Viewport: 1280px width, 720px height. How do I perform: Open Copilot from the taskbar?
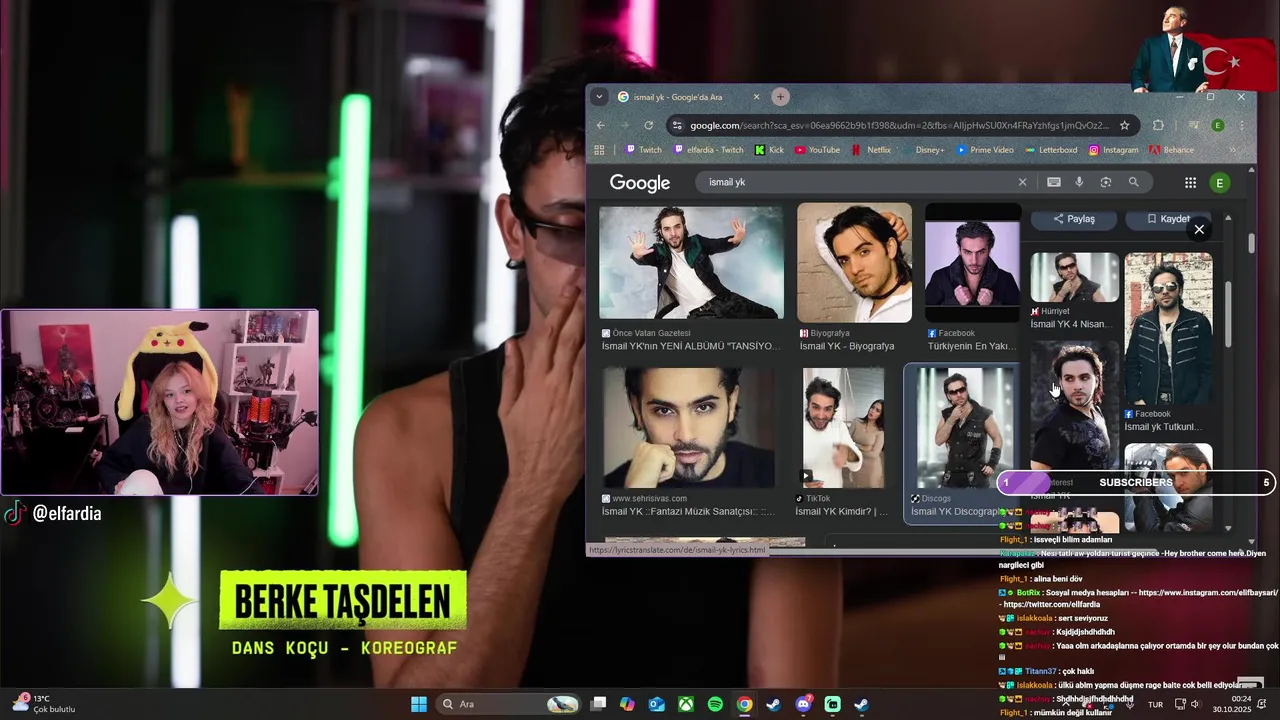tap(627, 704)
